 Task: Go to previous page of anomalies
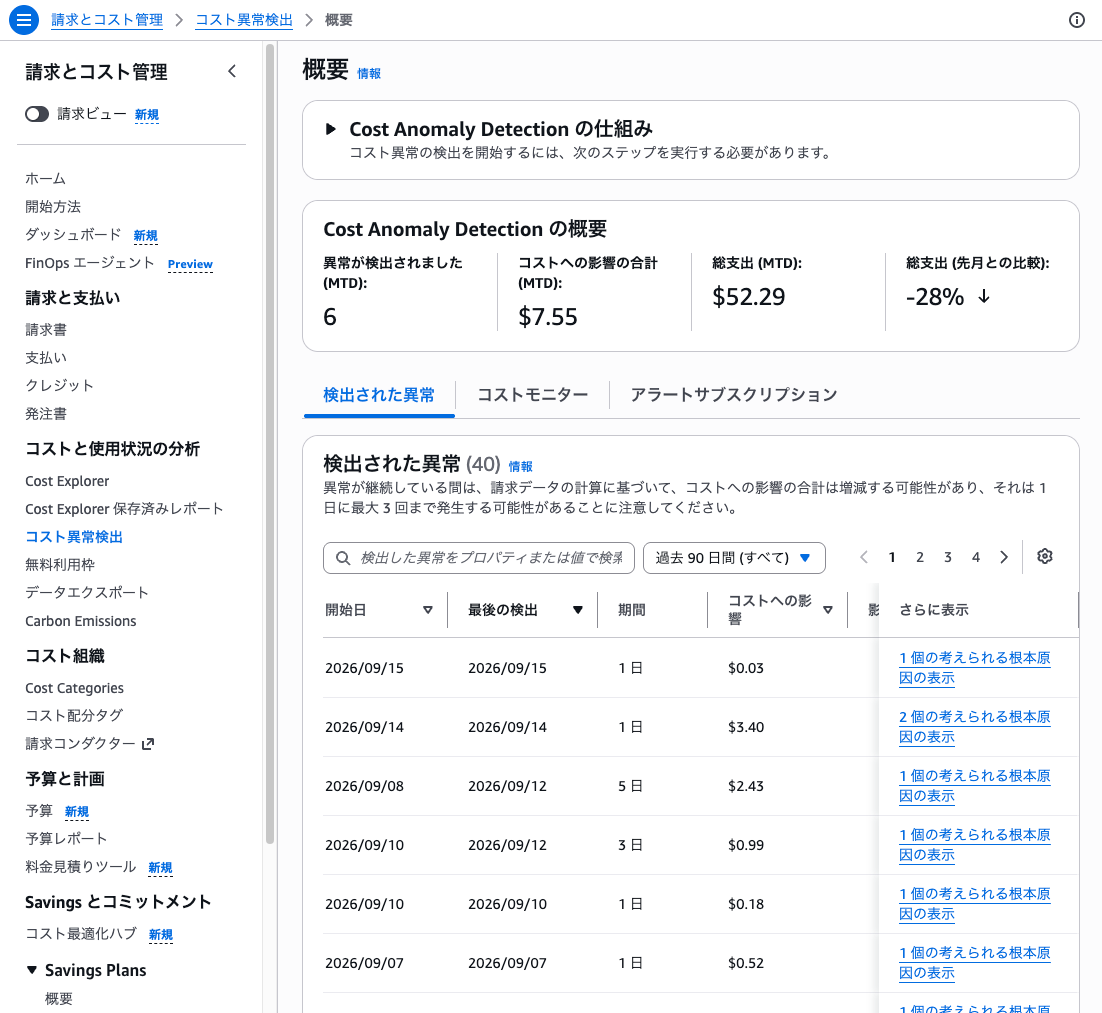[x=864, y=557]
